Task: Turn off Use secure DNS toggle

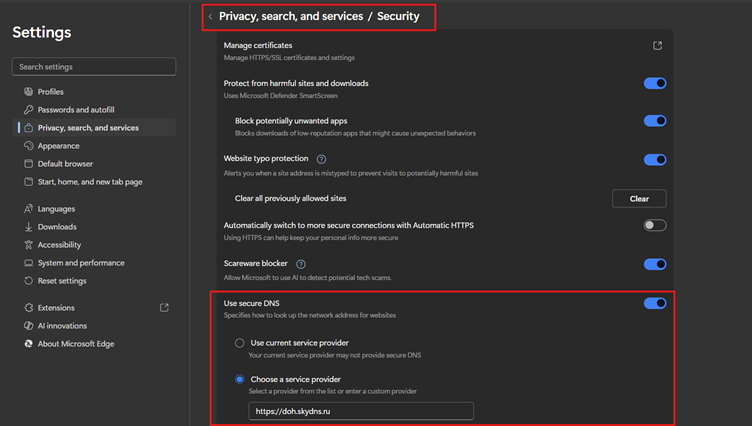Action: [654, 303]
